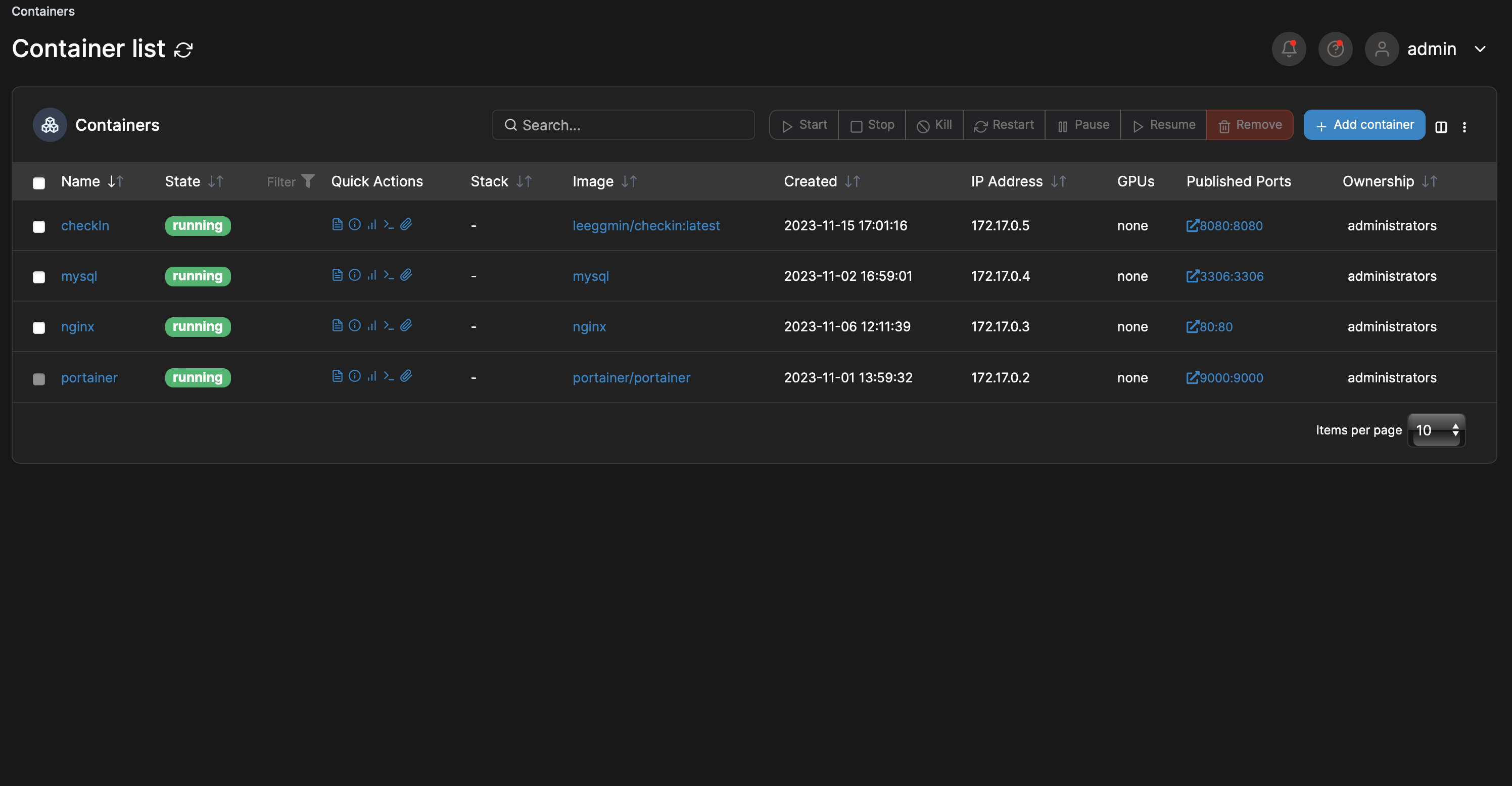Select the checkIn container checkbox

pyautogui.click(x=39, y=226)
